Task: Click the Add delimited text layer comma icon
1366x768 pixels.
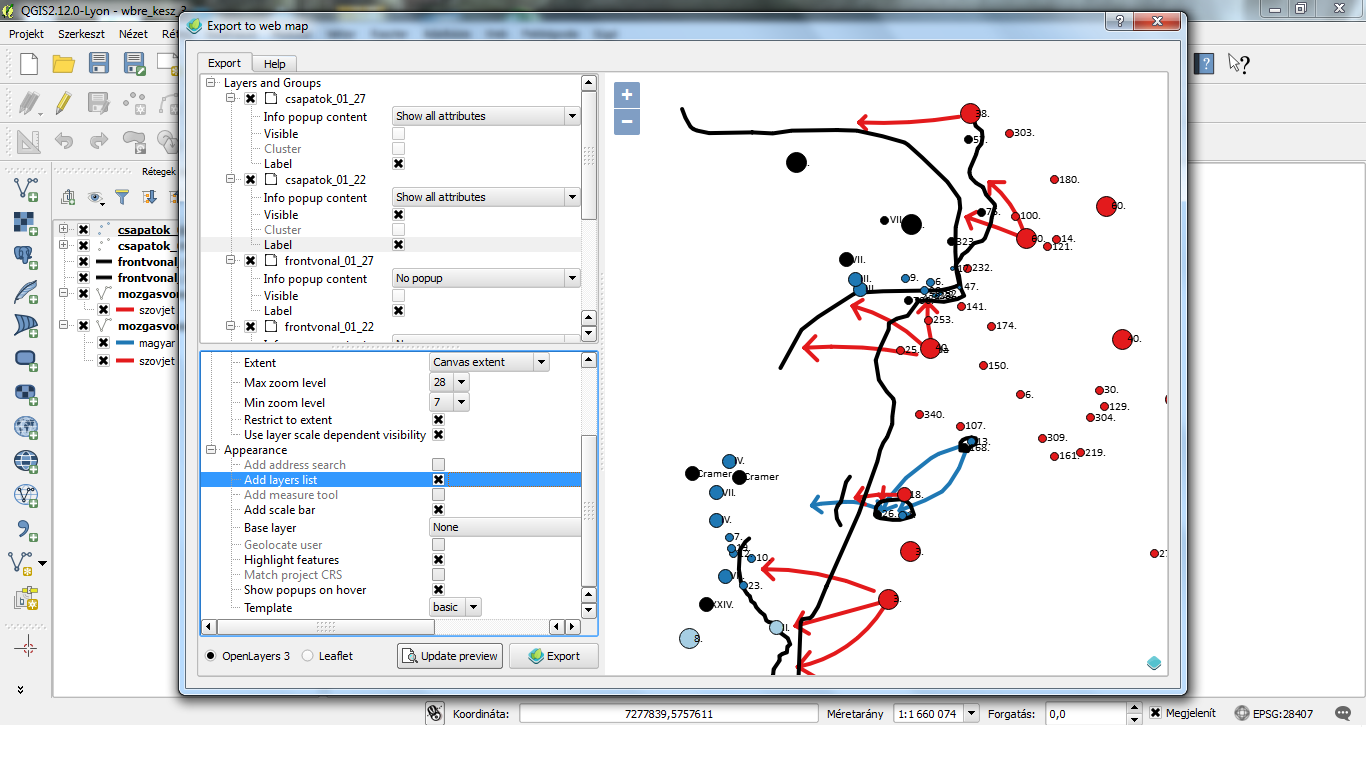Action: pos(26,529)
